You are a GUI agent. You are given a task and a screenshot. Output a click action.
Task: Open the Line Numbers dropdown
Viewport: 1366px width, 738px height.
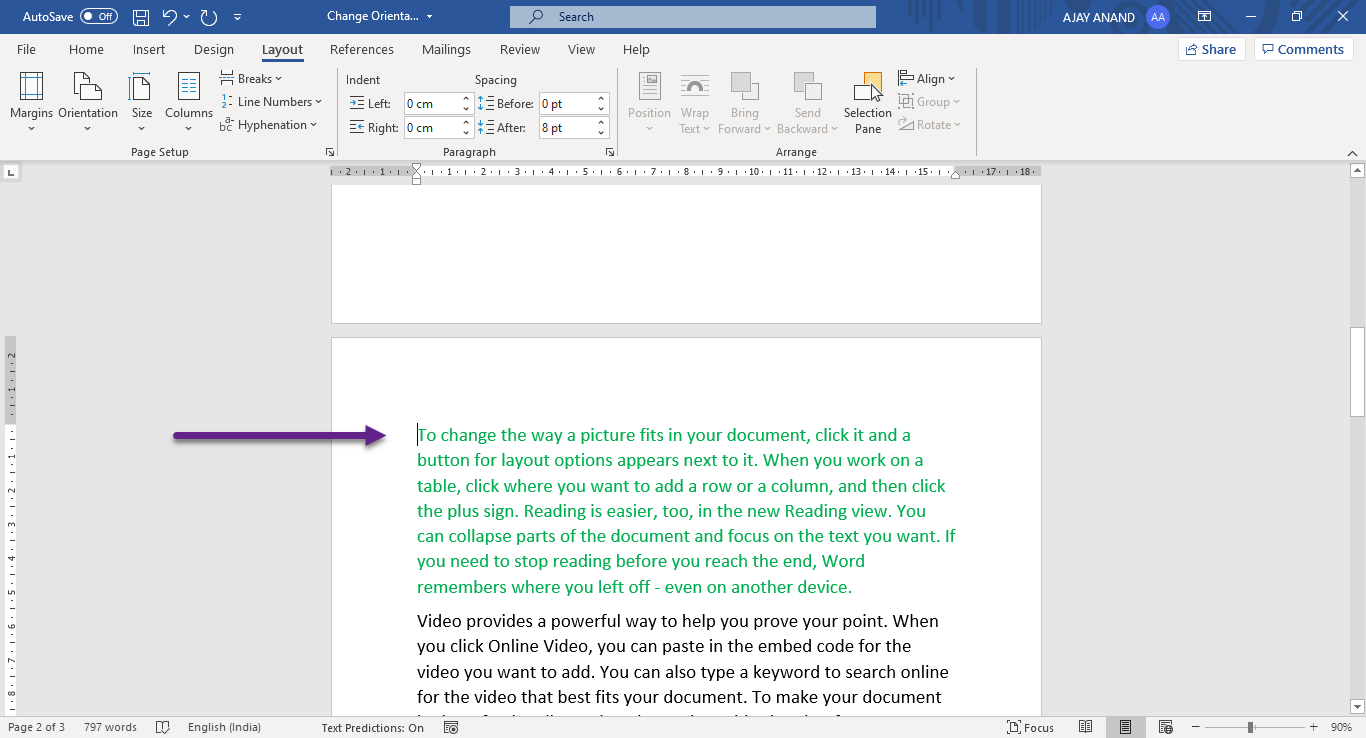[272, 101]
